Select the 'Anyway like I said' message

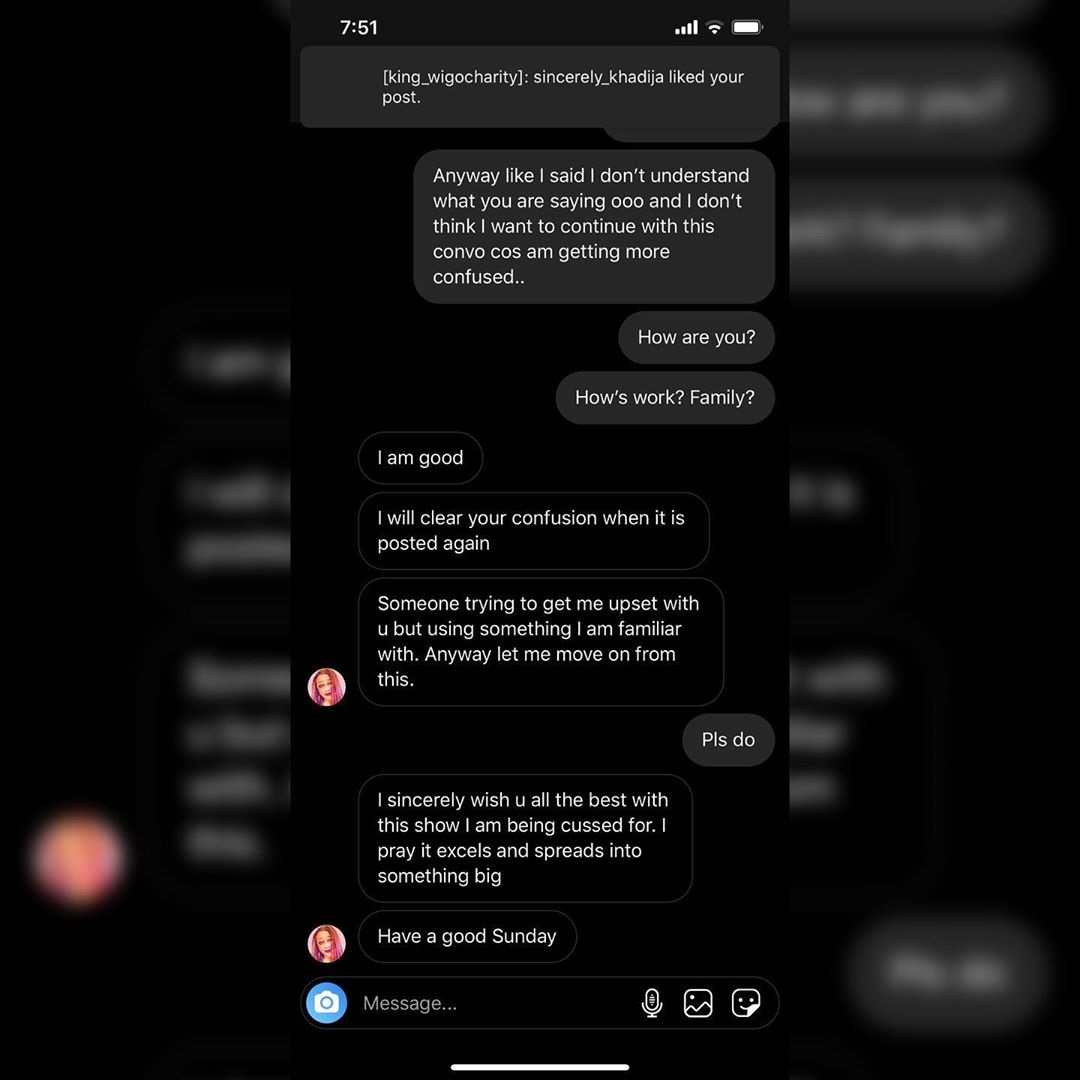[x=594, y=226]
